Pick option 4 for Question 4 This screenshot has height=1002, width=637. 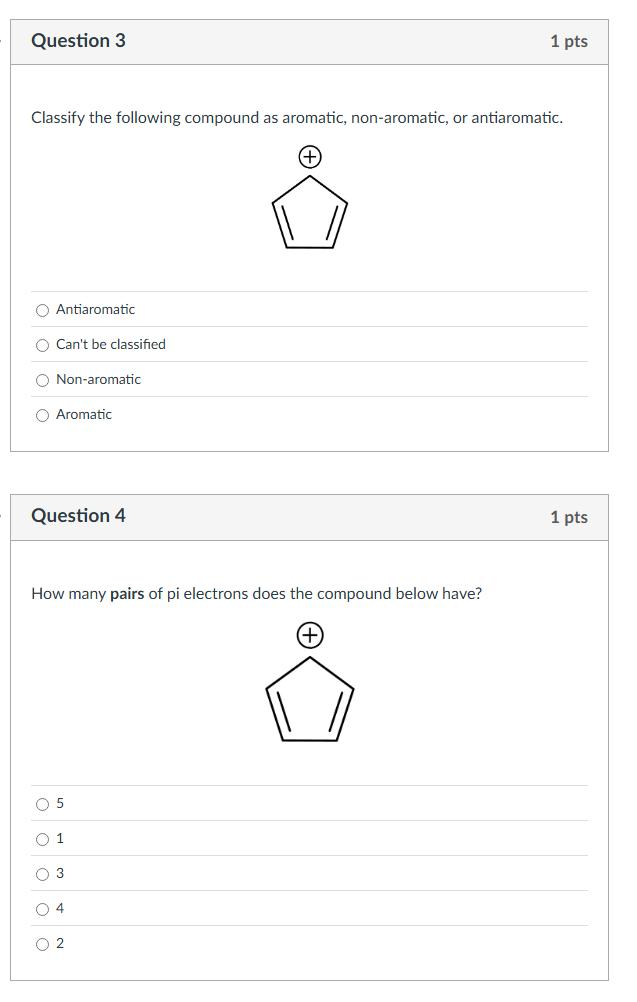pyautogui.click(x=44, y=908)
